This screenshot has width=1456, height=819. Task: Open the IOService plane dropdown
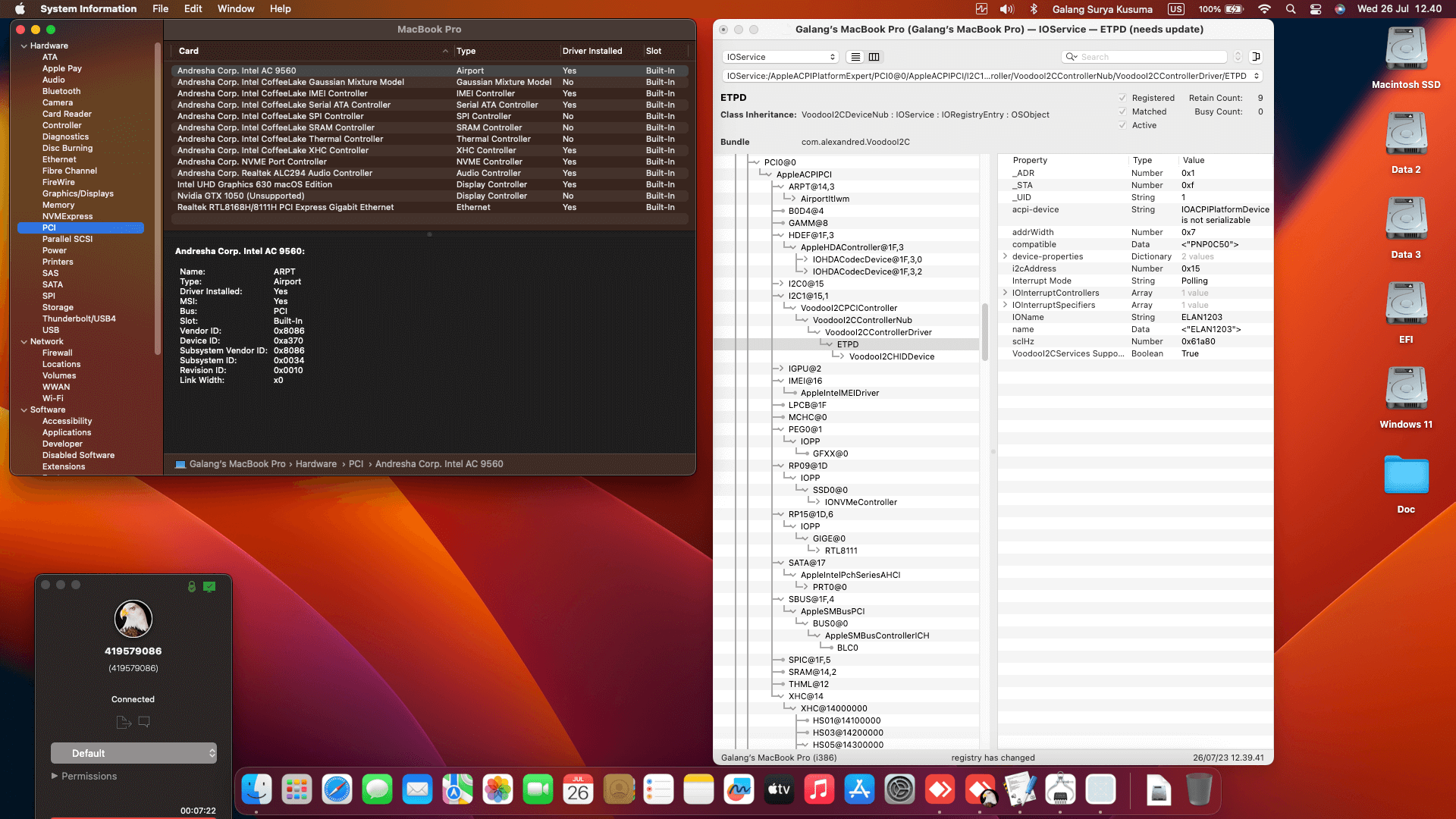click(779, 56)
